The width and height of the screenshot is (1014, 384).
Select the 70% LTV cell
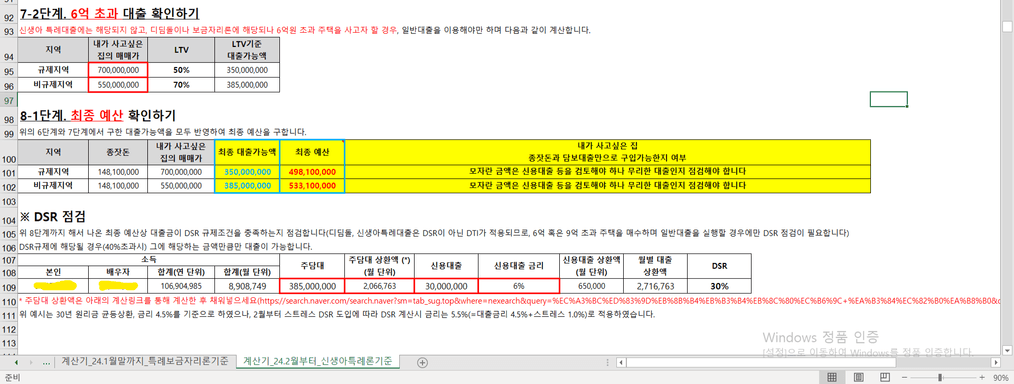tap(181, 84)
